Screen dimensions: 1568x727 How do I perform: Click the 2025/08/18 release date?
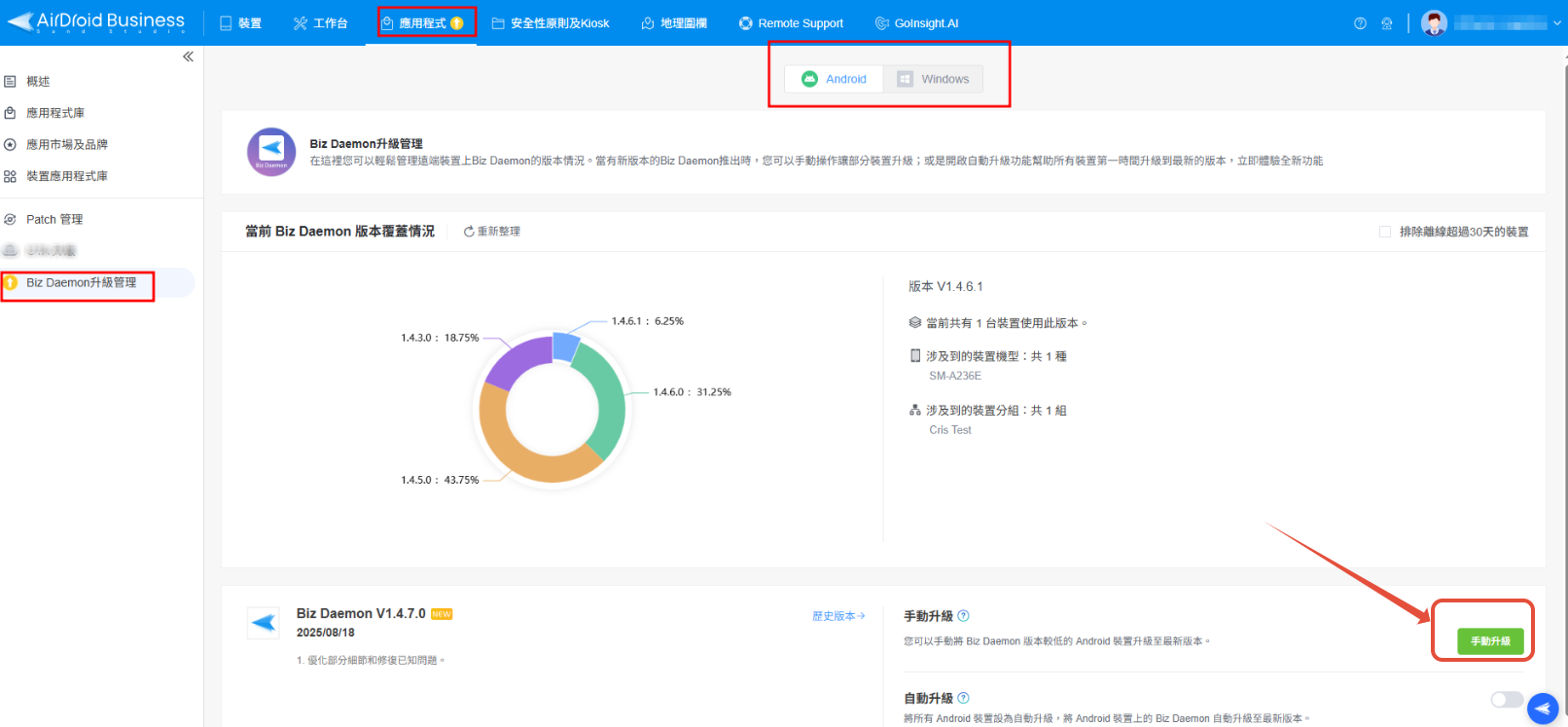[325, 633]
